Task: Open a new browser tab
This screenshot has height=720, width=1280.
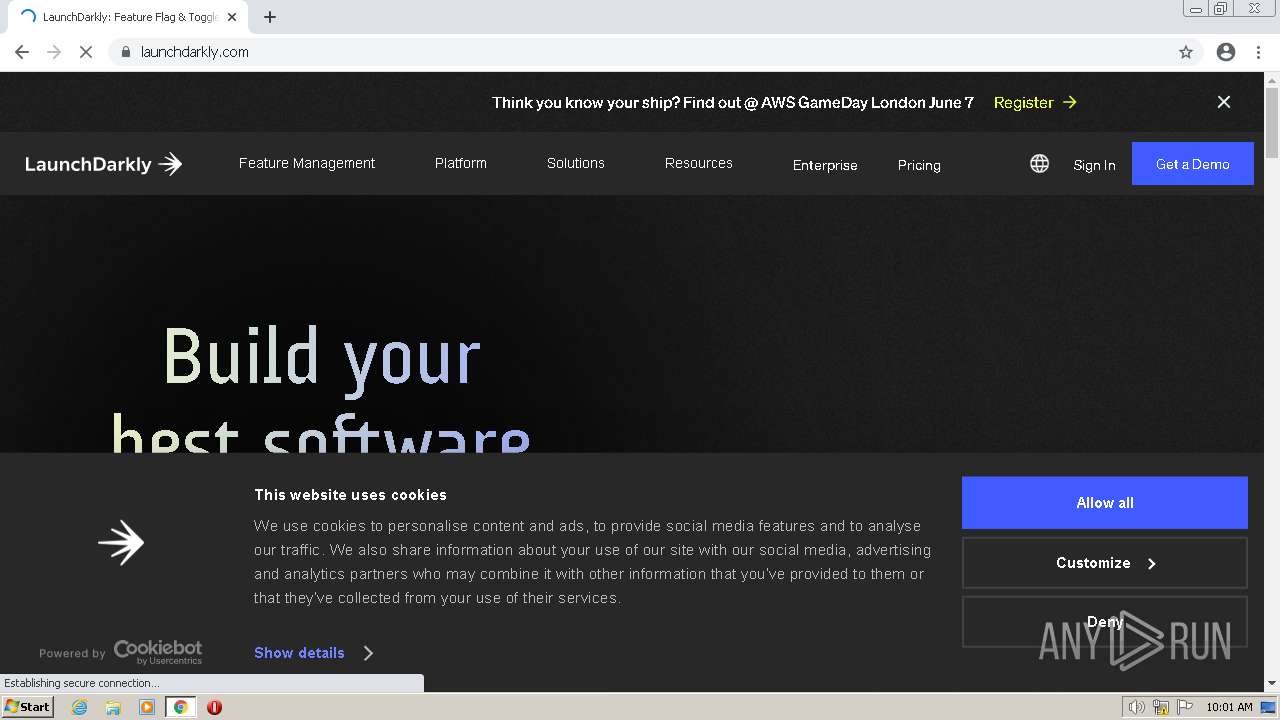Action: (x=270, y=17)
